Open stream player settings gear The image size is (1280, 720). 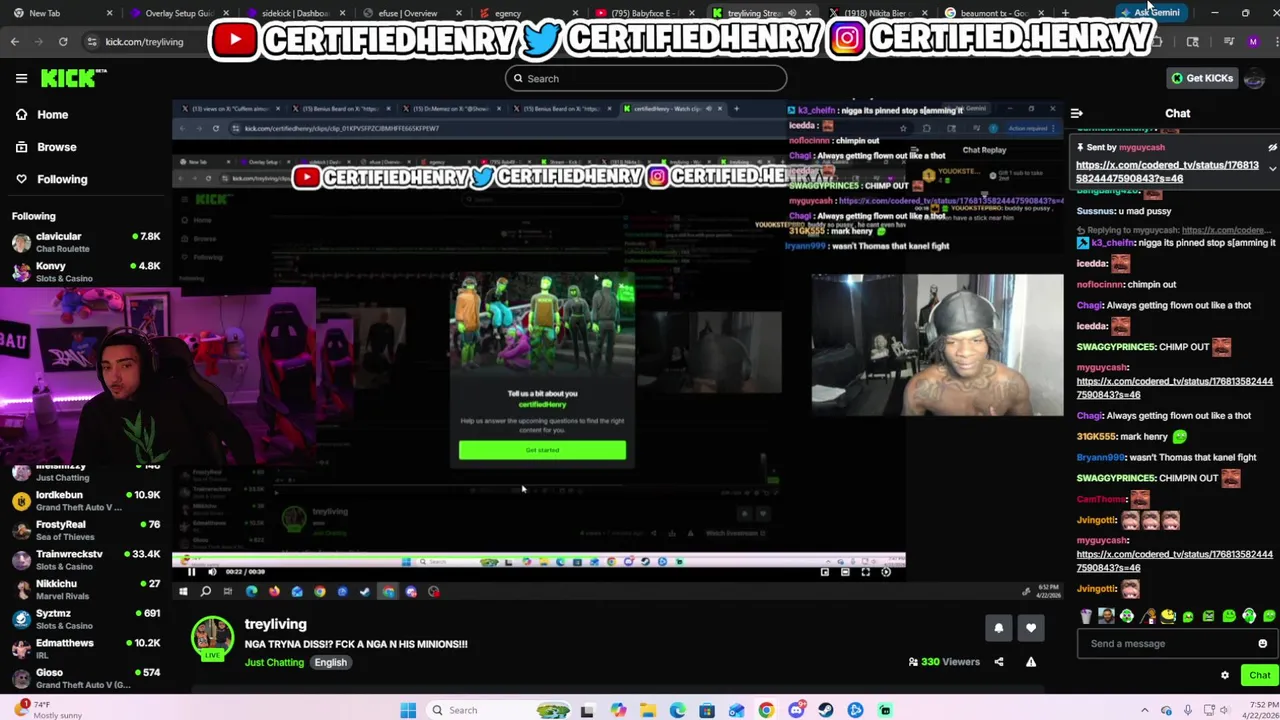[x=886, y=572]
